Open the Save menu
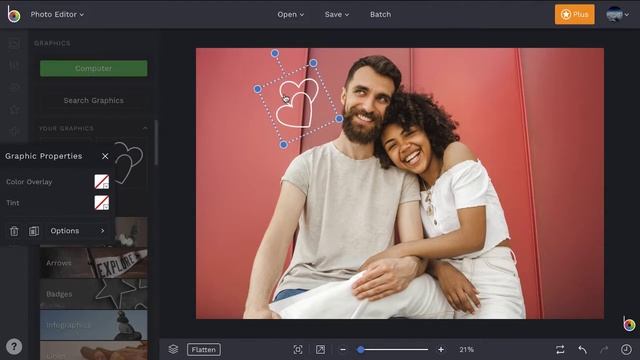Viewport: 640px width, 360px height. (337, 14)
